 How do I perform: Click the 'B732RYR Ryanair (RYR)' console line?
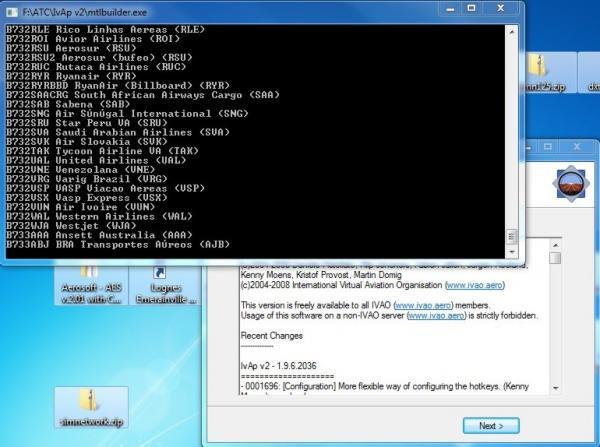[71, 76]
